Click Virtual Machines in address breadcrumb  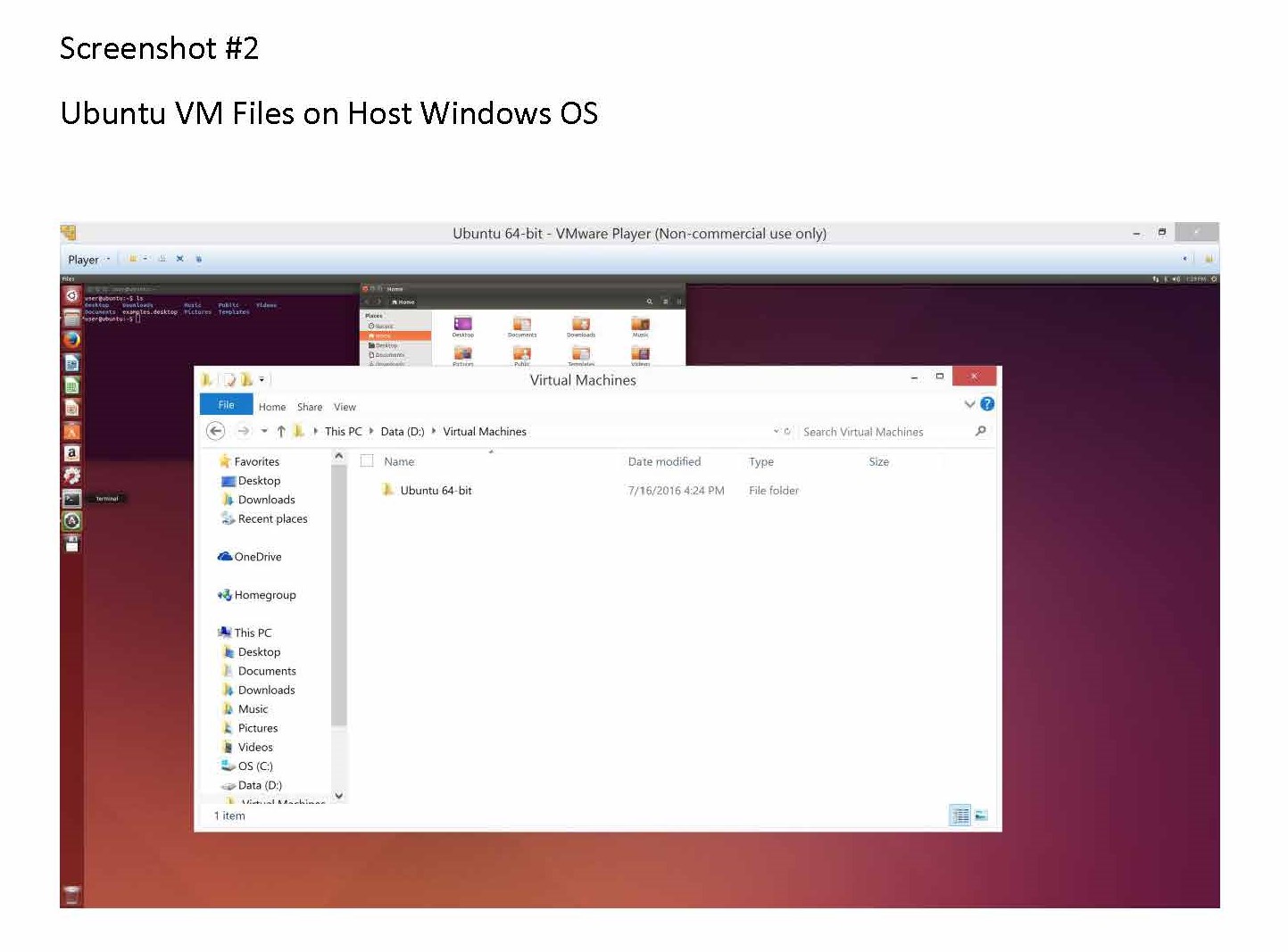tap(485, 432)
